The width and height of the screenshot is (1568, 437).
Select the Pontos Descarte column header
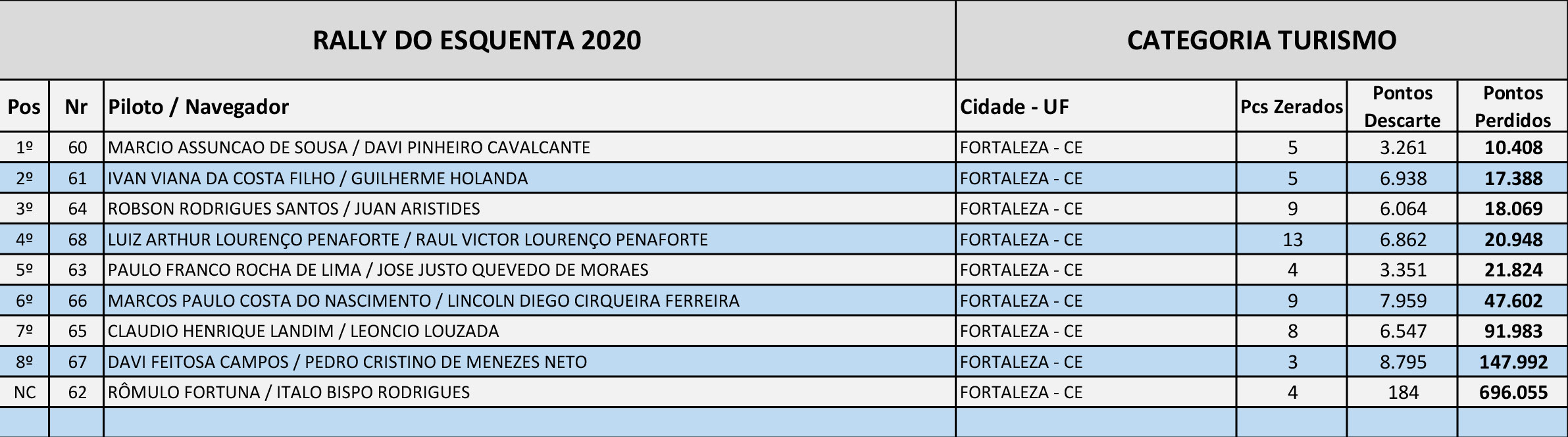click(x=1402, y=107)
